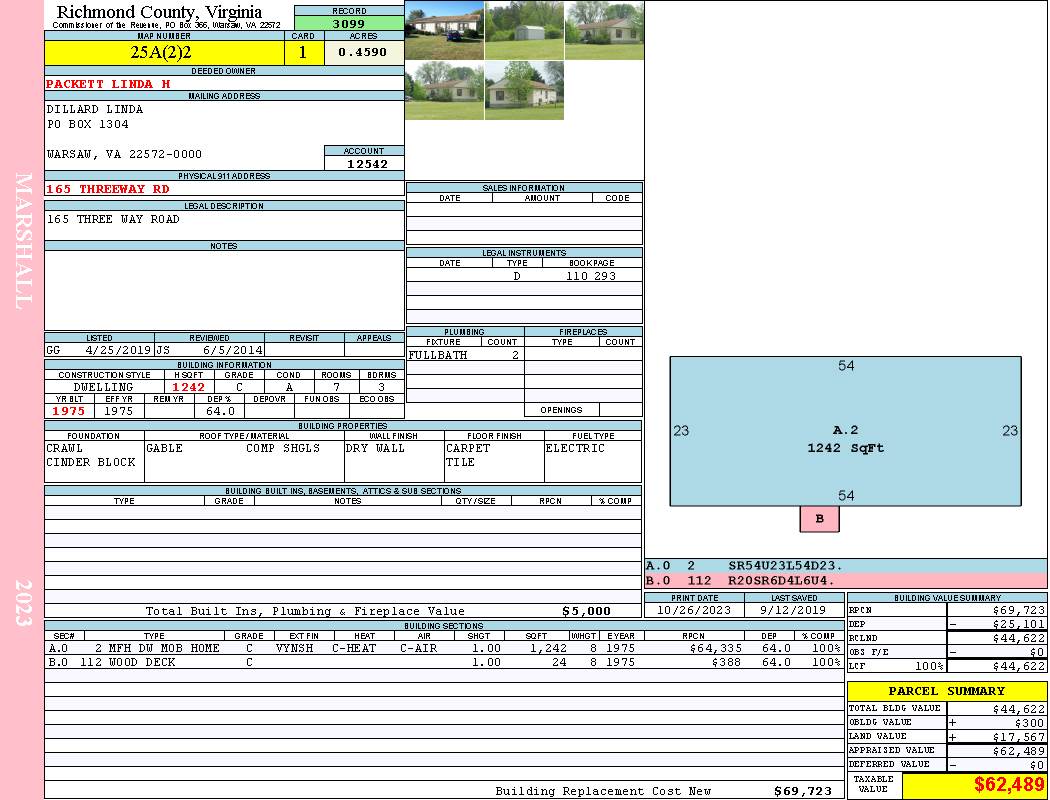Select the account number 12542 field

364,163
